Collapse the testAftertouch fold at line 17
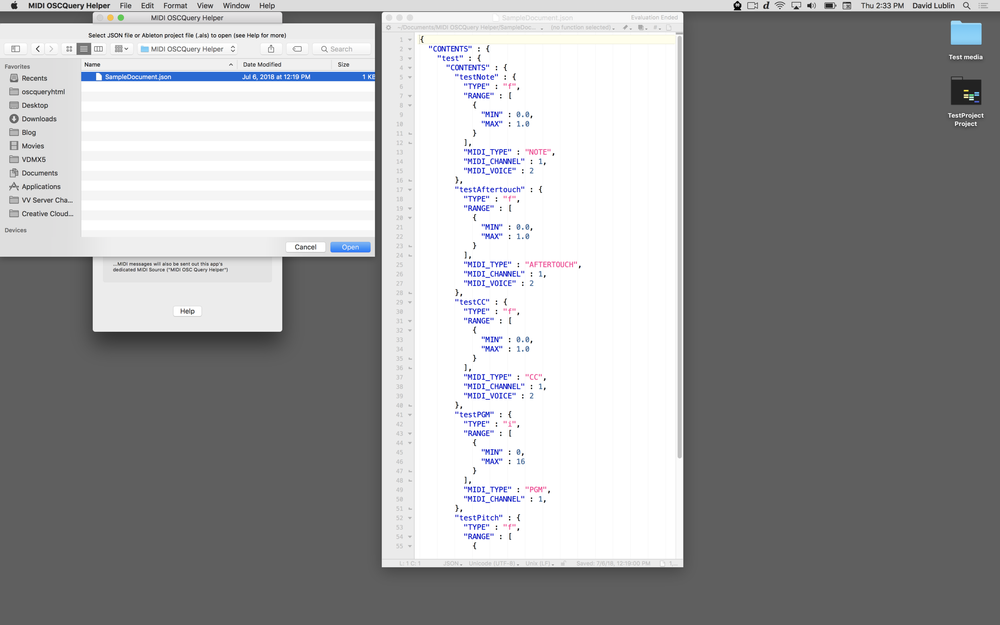The height and width of the screenshot is (625, 1000). [x=409, y=189]
